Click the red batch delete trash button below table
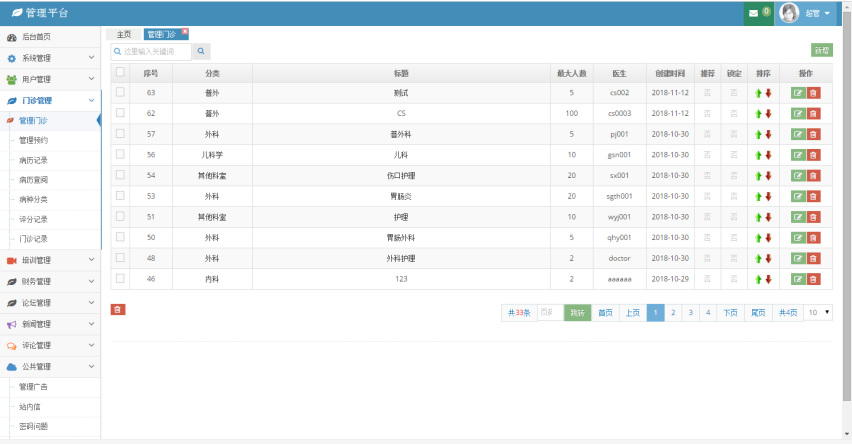Screen dimensions: 852x445 click(x=118, y=310)
